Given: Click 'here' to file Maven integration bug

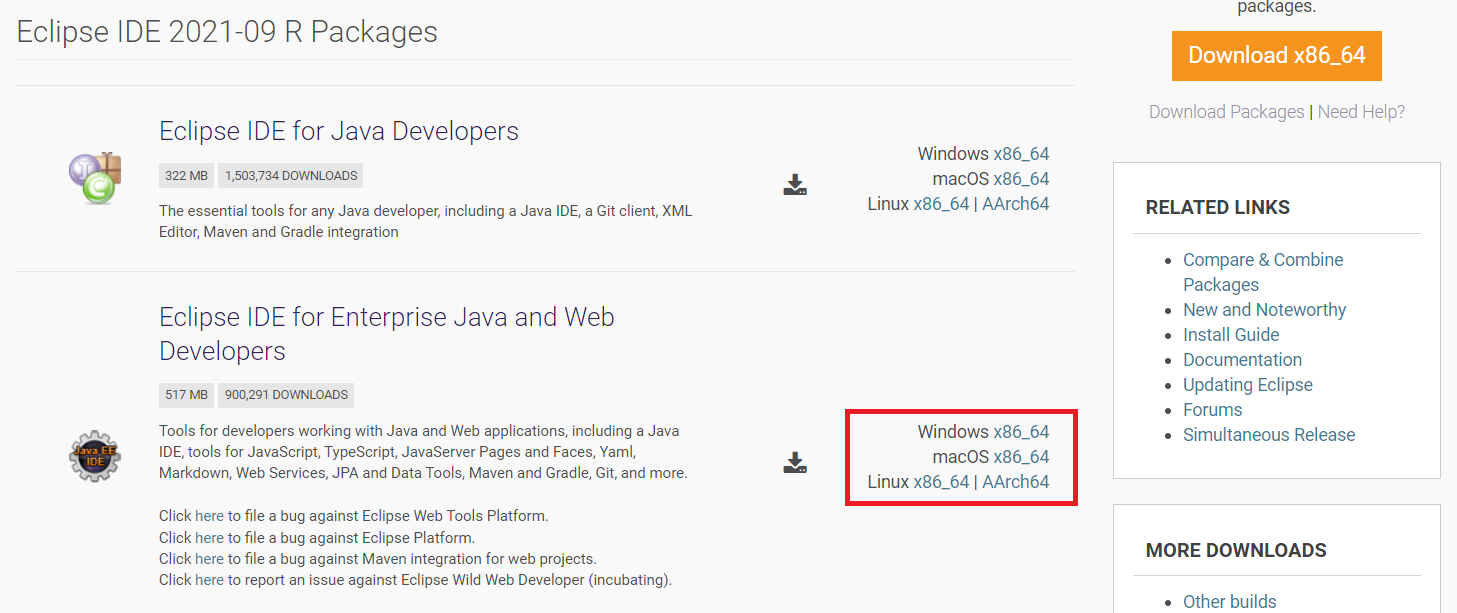Looking at the screenshot, I should 209,559.
